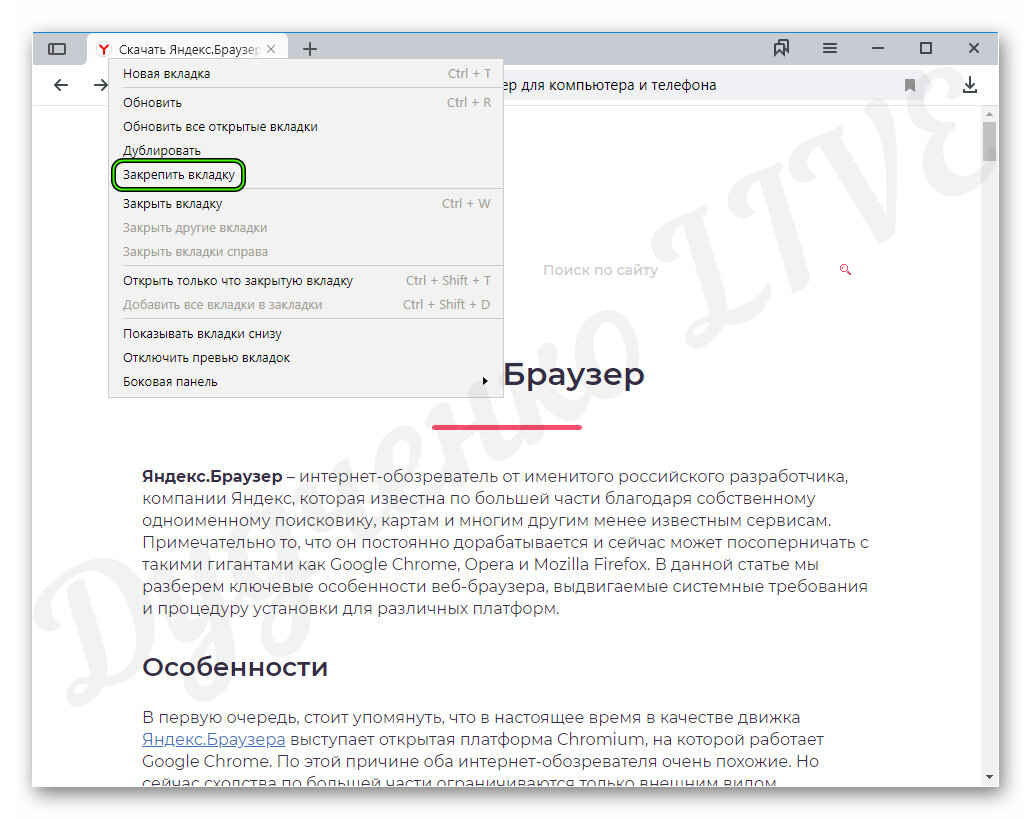Screen dimensions: 1031x819
Task: Maximize the browser window
Action: [926, 48]
